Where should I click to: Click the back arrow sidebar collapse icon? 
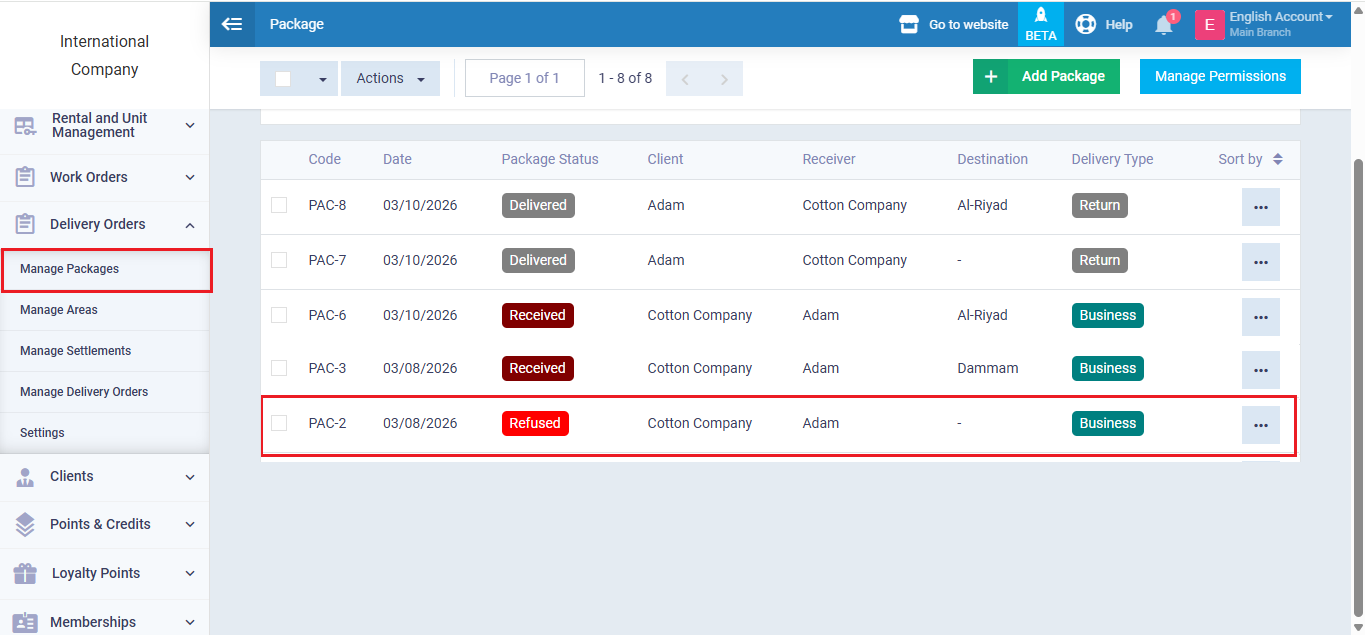(232, 24)
